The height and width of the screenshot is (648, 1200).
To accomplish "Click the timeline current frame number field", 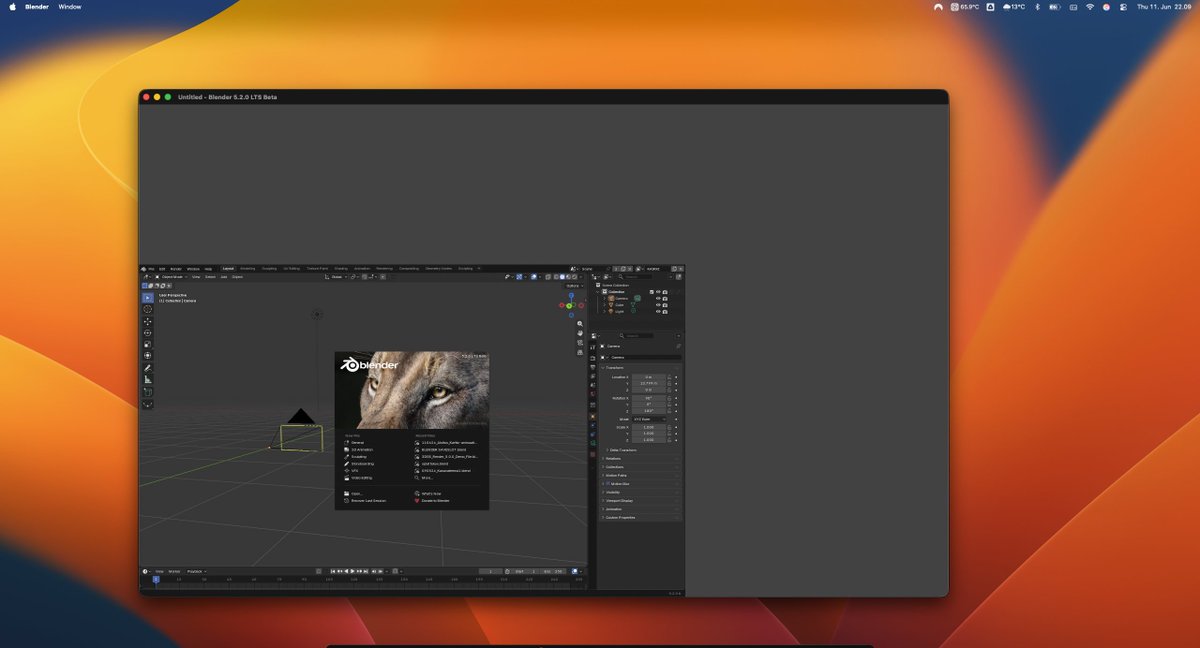I will 491,571.
